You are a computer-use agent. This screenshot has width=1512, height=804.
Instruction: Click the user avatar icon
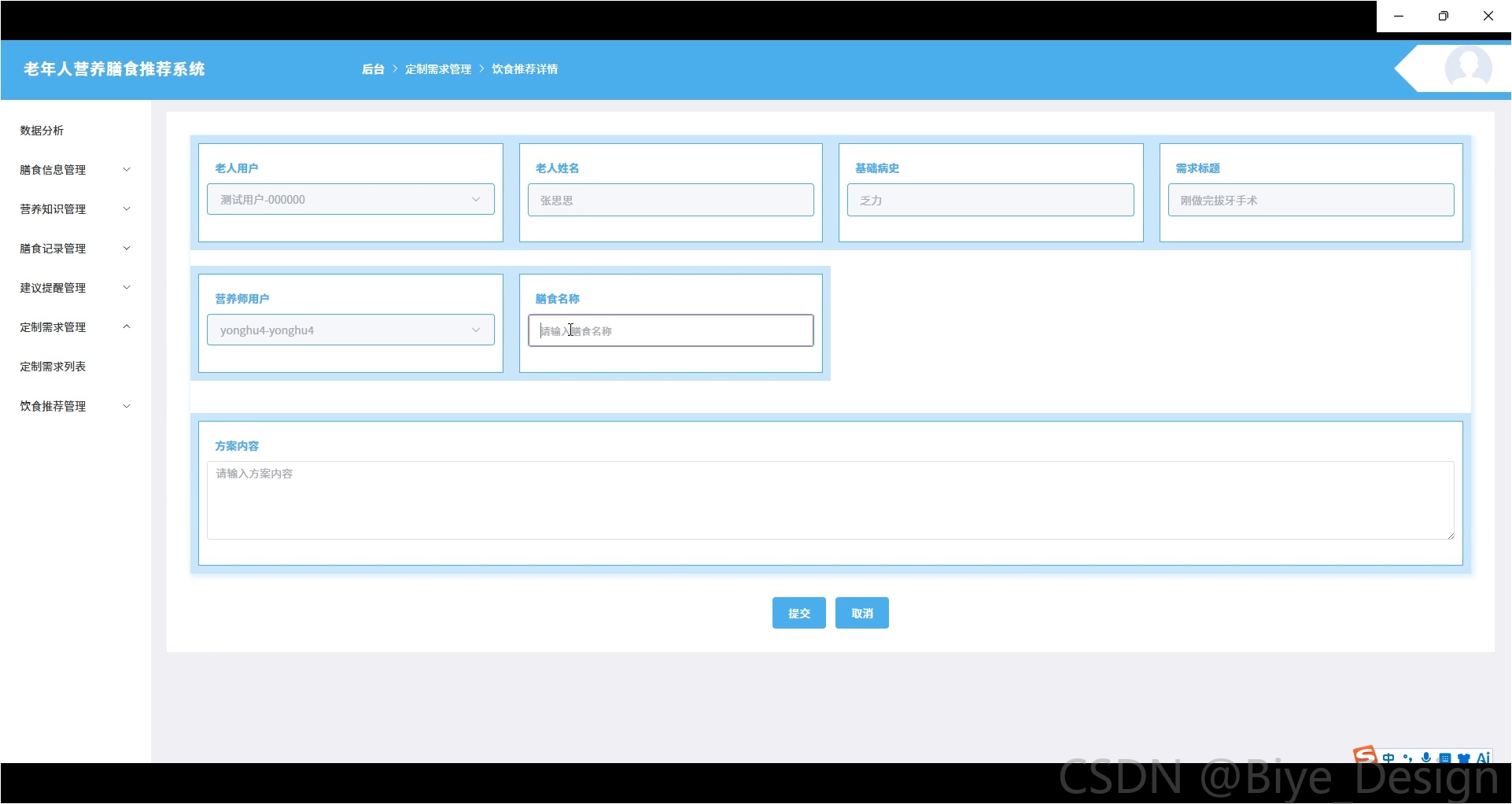click(1468, 68)
